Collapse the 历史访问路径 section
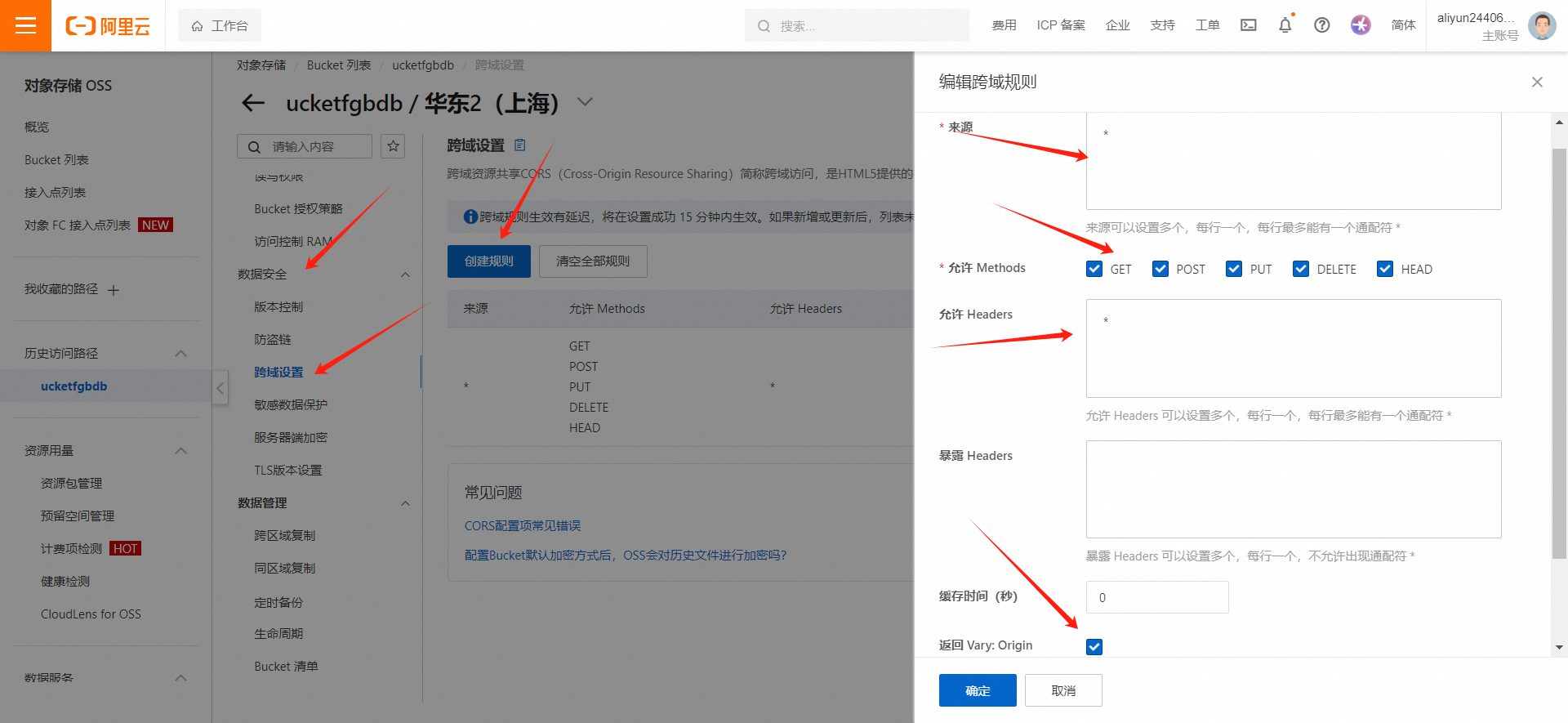This screenshot has height=723, width=1568. tap(181, 354)
